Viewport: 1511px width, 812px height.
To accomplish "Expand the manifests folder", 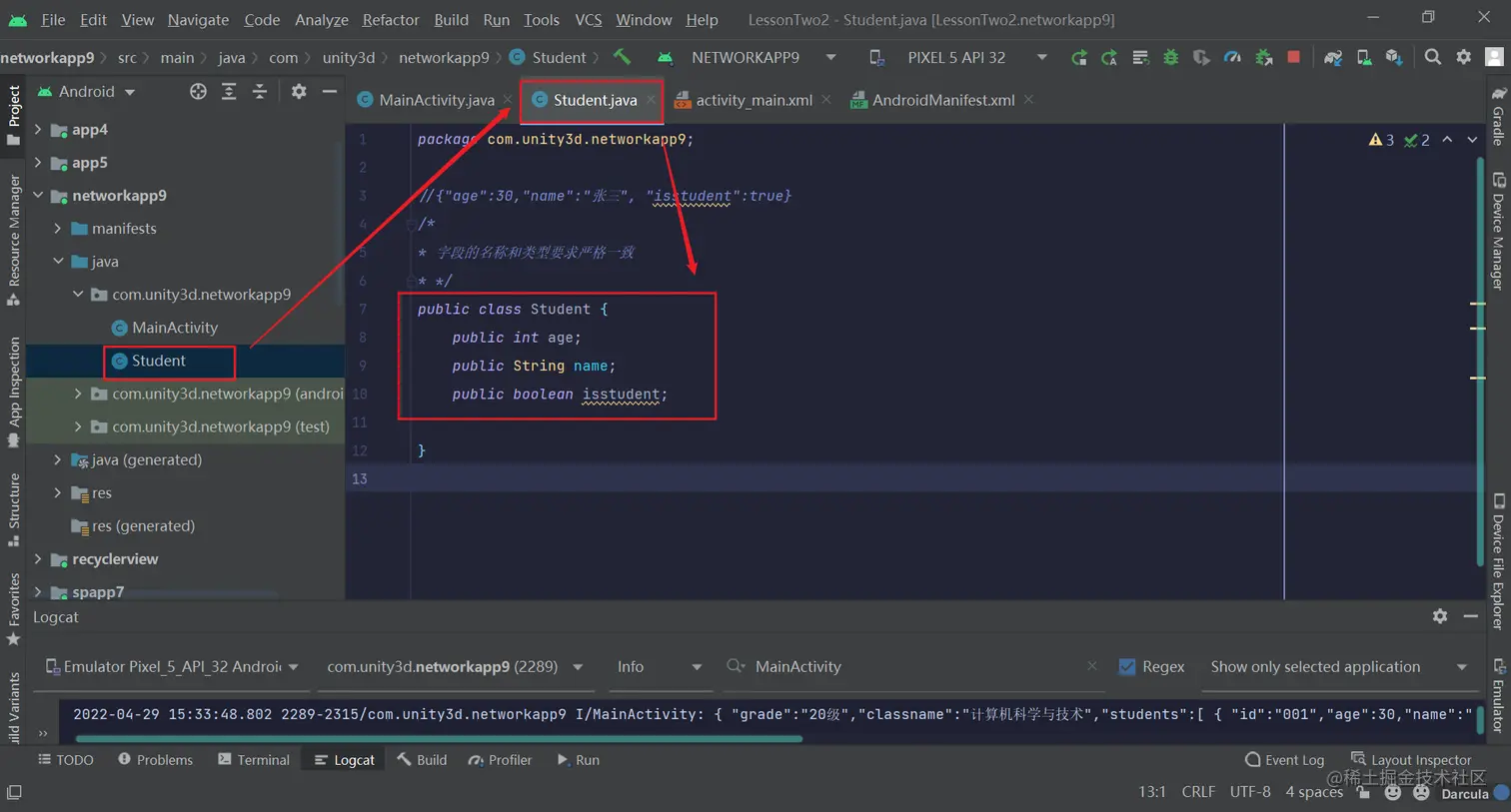I will [x=58, y=228].
